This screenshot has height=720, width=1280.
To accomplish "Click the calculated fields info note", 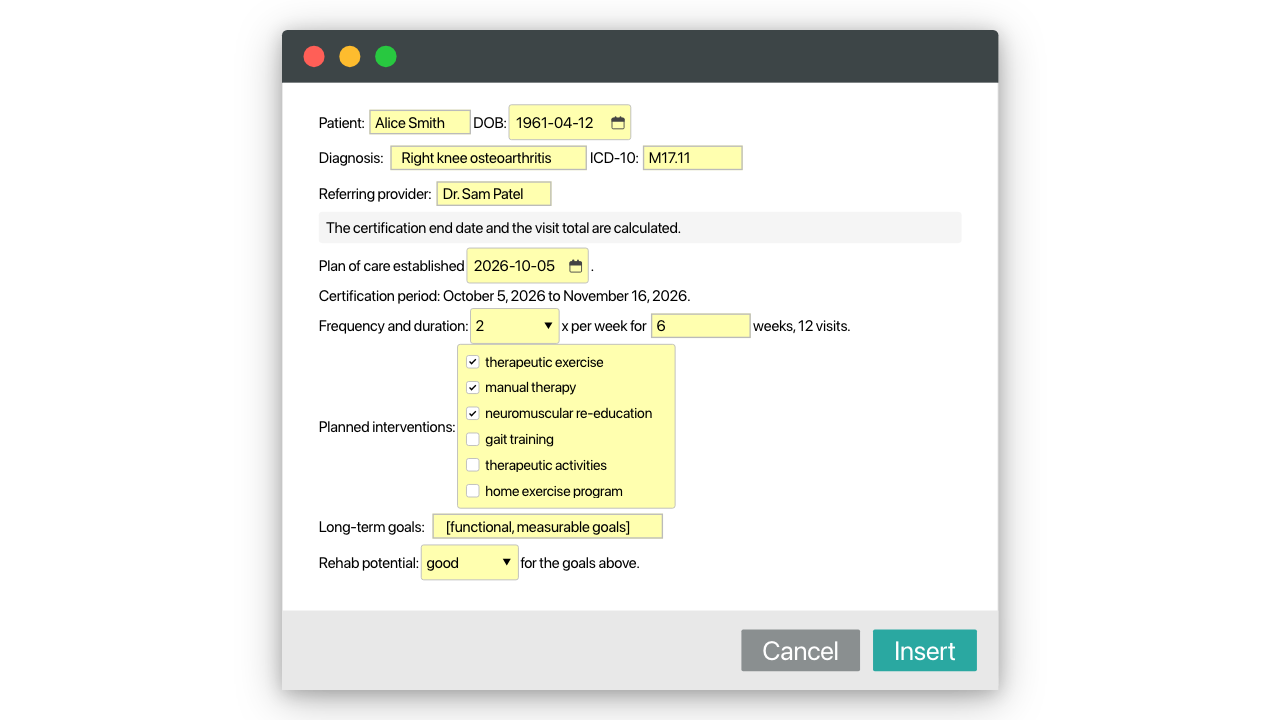I will (x=640, y=228).
